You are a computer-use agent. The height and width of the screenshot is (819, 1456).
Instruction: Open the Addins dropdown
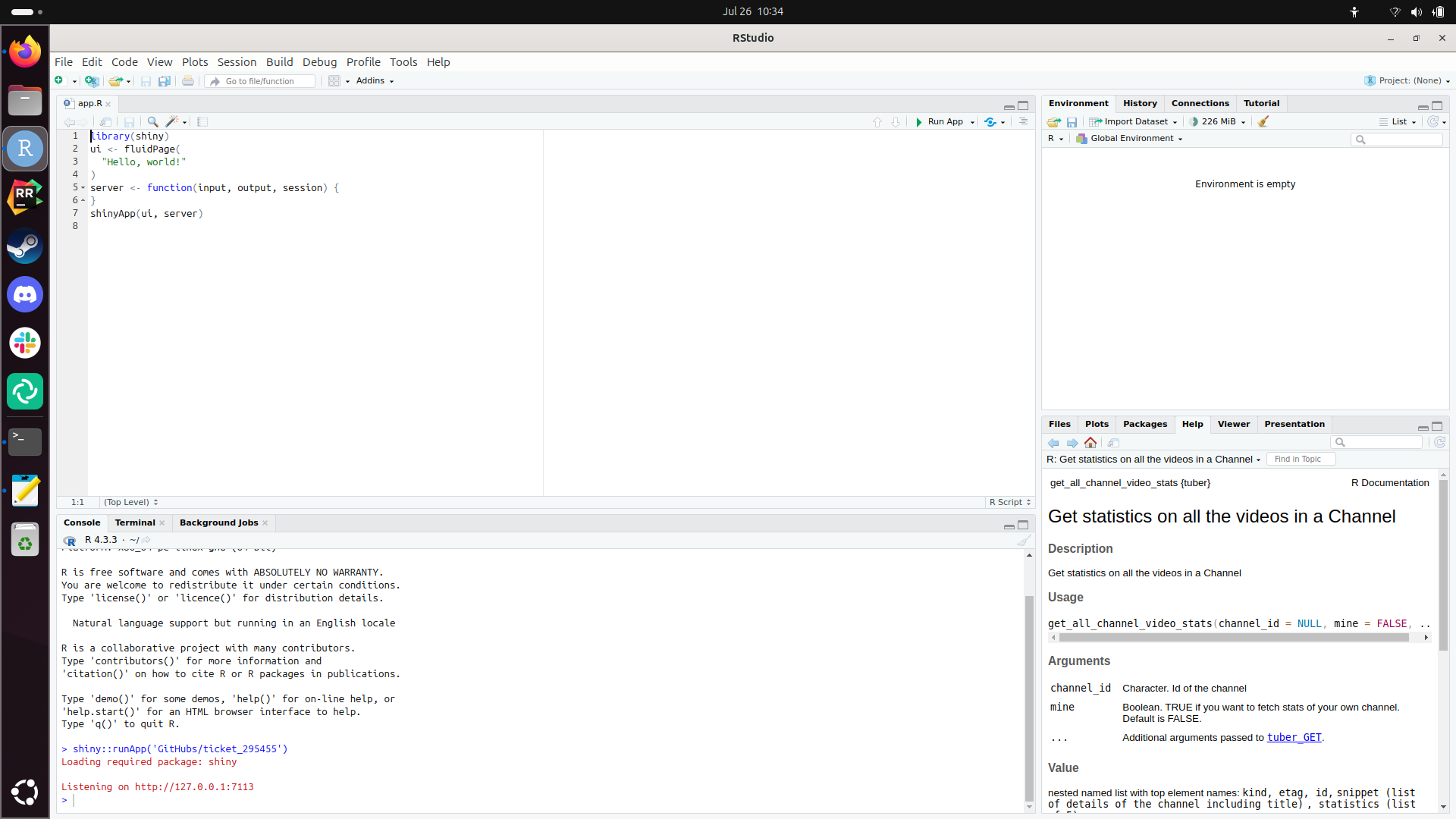pos(375,80)
